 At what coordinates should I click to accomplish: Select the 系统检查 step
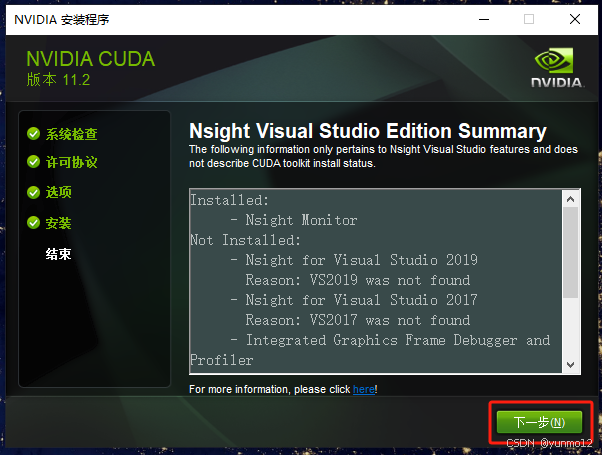(x=71, y=134)
